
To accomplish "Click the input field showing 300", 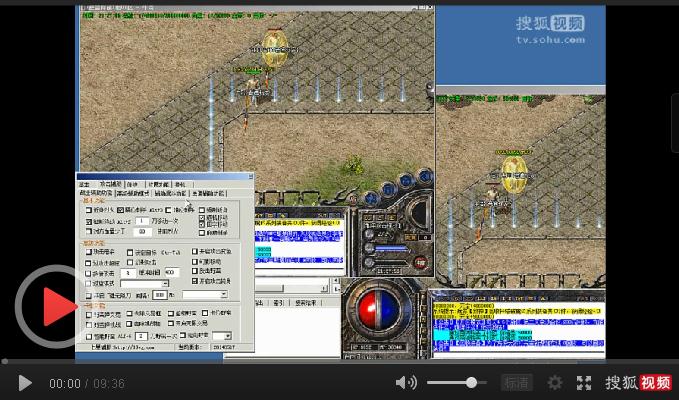I will point(160,295).
